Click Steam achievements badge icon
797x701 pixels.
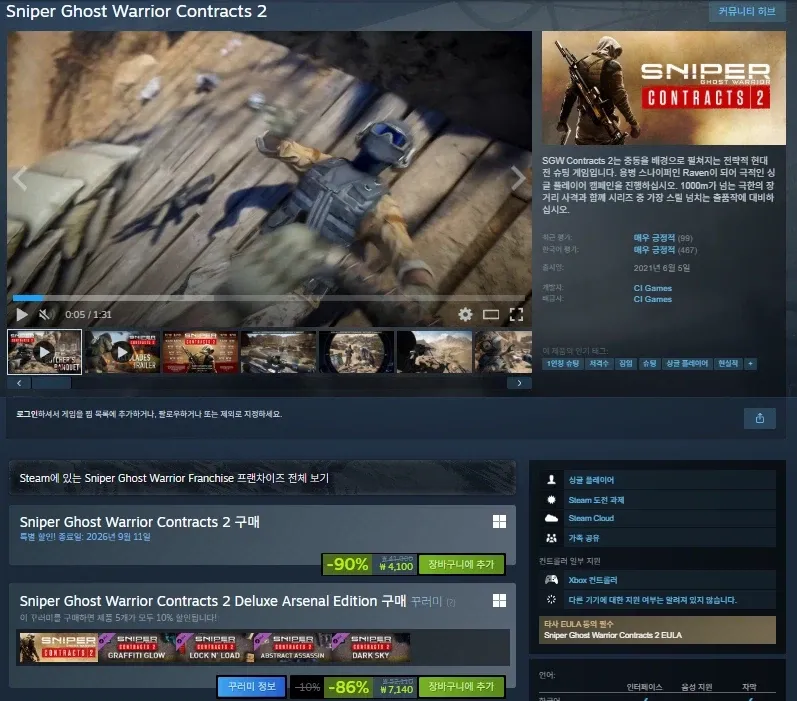(551, 500)
